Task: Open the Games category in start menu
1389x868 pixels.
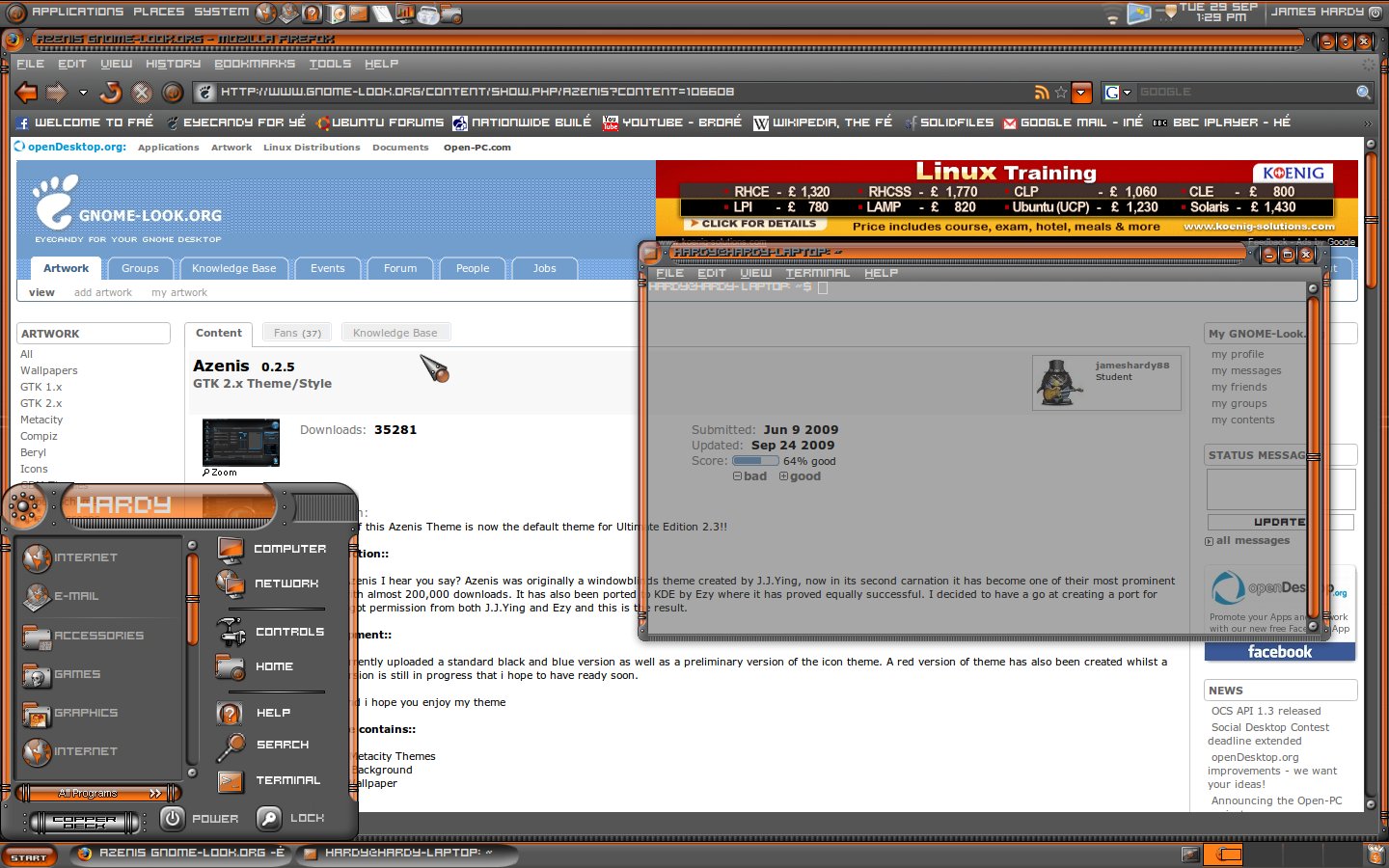Action: (62, 674)
